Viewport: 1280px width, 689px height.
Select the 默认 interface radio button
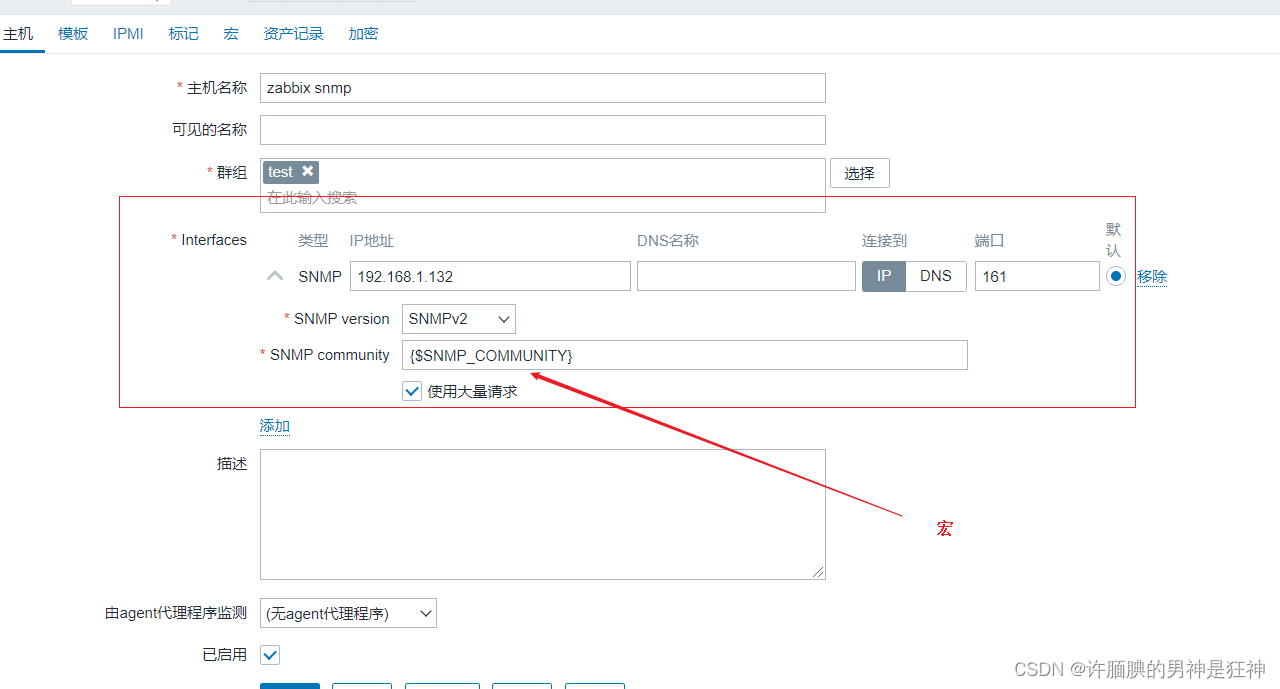[x=1116, y=276]
